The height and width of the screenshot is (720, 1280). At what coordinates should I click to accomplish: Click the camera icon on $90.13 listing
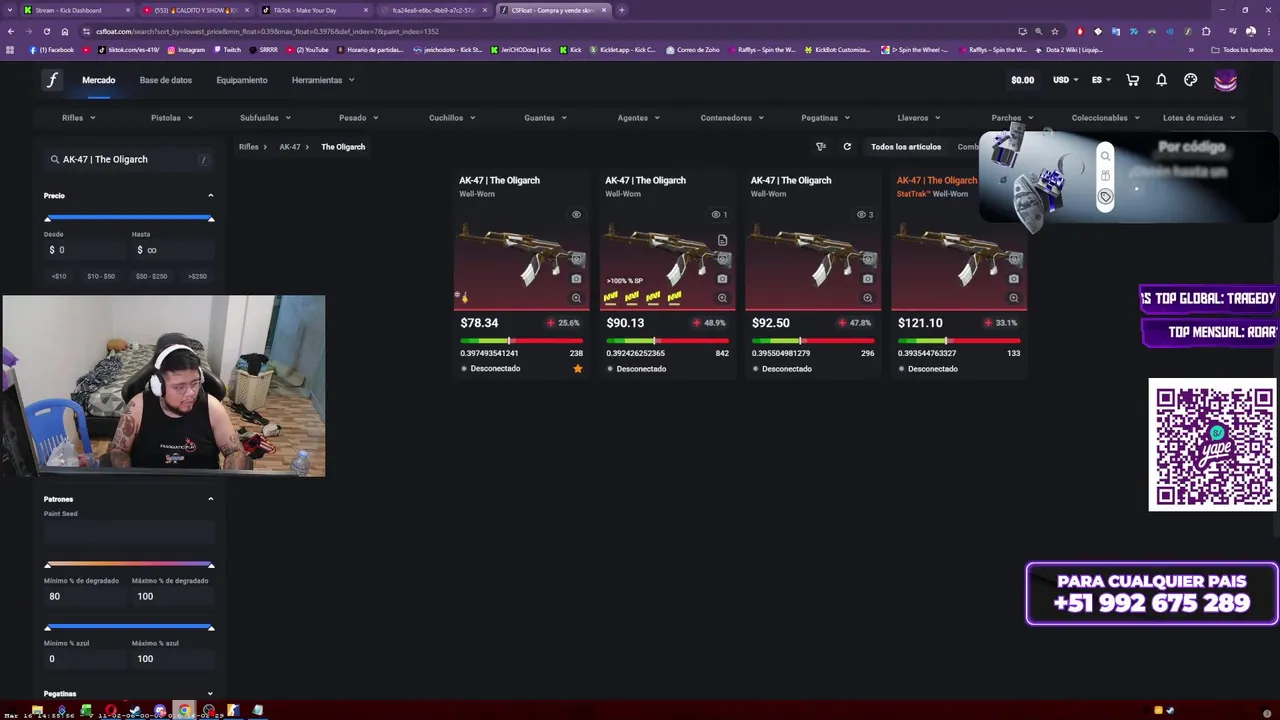click(x=722, y=279)
